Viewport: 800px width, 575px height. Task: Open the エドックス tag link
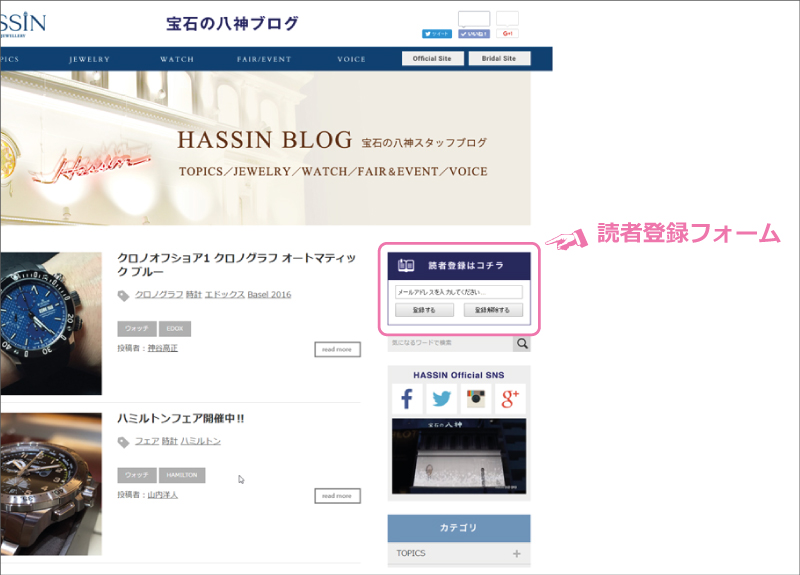point(224,295)
